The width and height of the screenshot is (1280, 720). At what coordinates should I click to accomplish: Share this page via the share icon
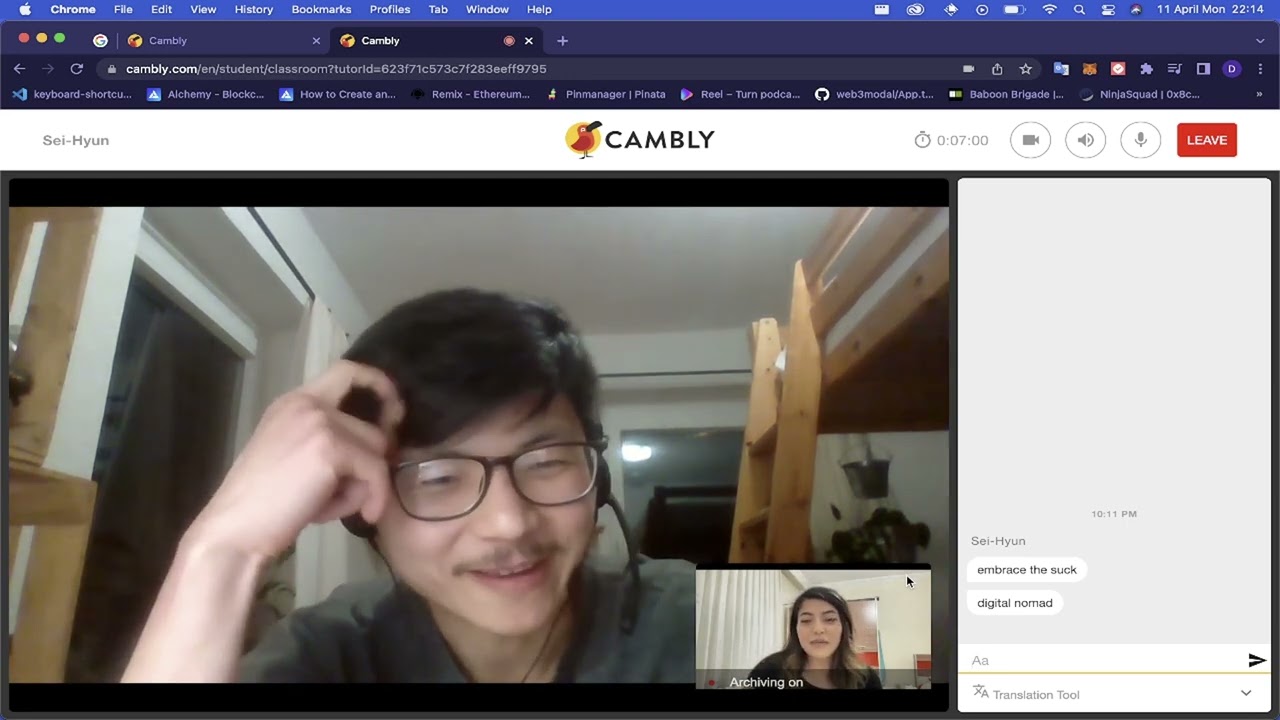click(997, 69)
